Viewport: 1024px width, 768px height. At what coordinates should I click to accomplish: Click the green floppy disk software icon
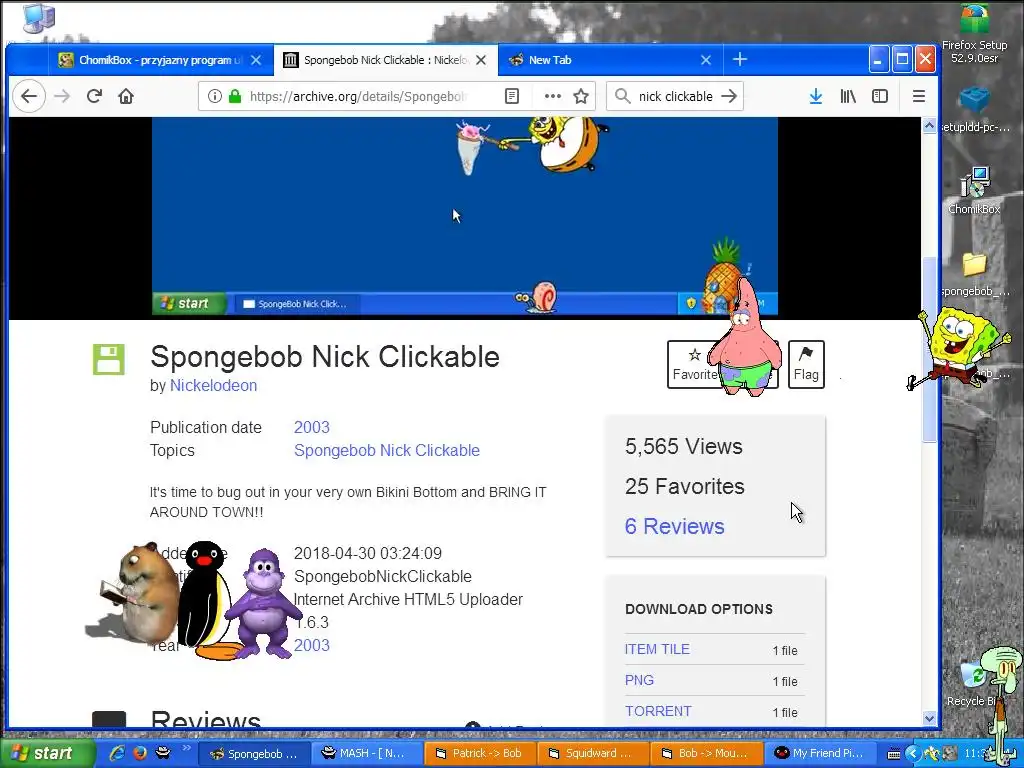[x=108, y=359]
